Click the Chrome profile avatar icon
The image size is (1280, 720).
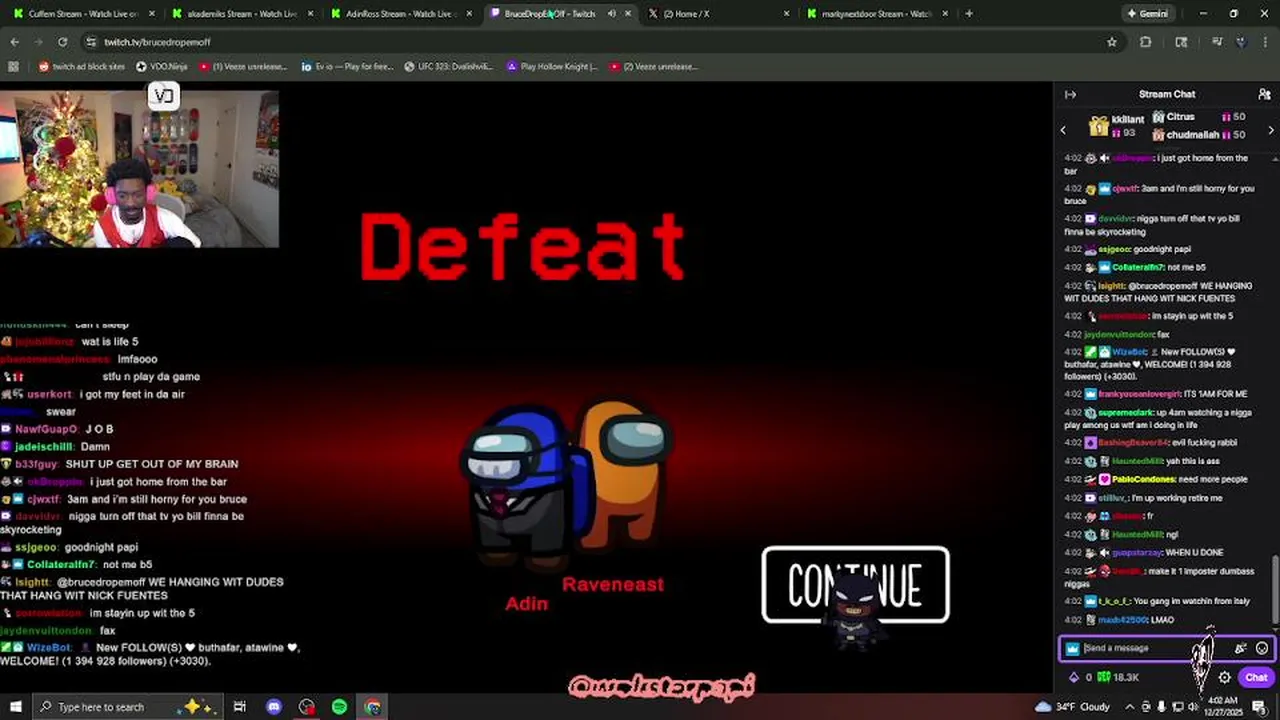point(1241,42)
